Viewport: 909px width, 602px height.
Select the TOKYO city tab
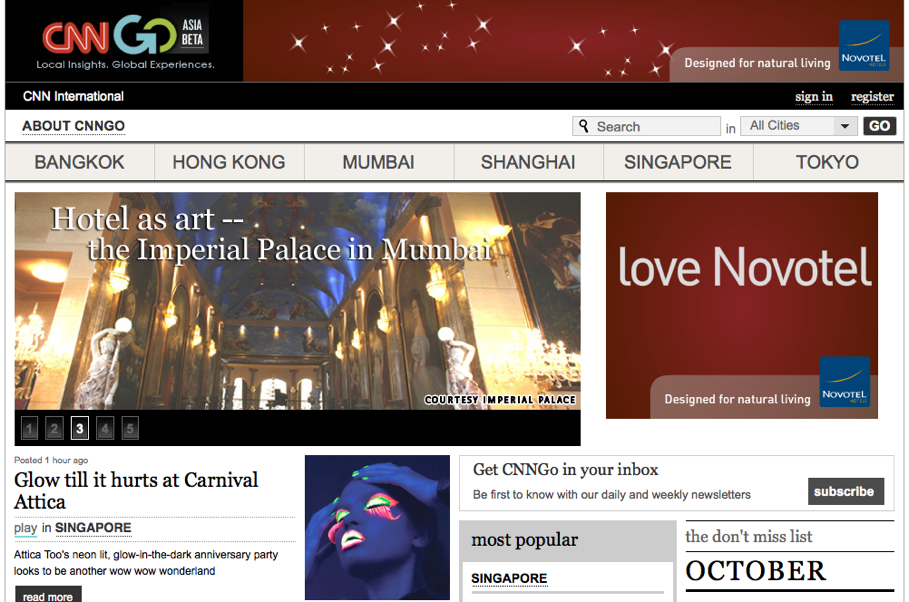point(828,162)
